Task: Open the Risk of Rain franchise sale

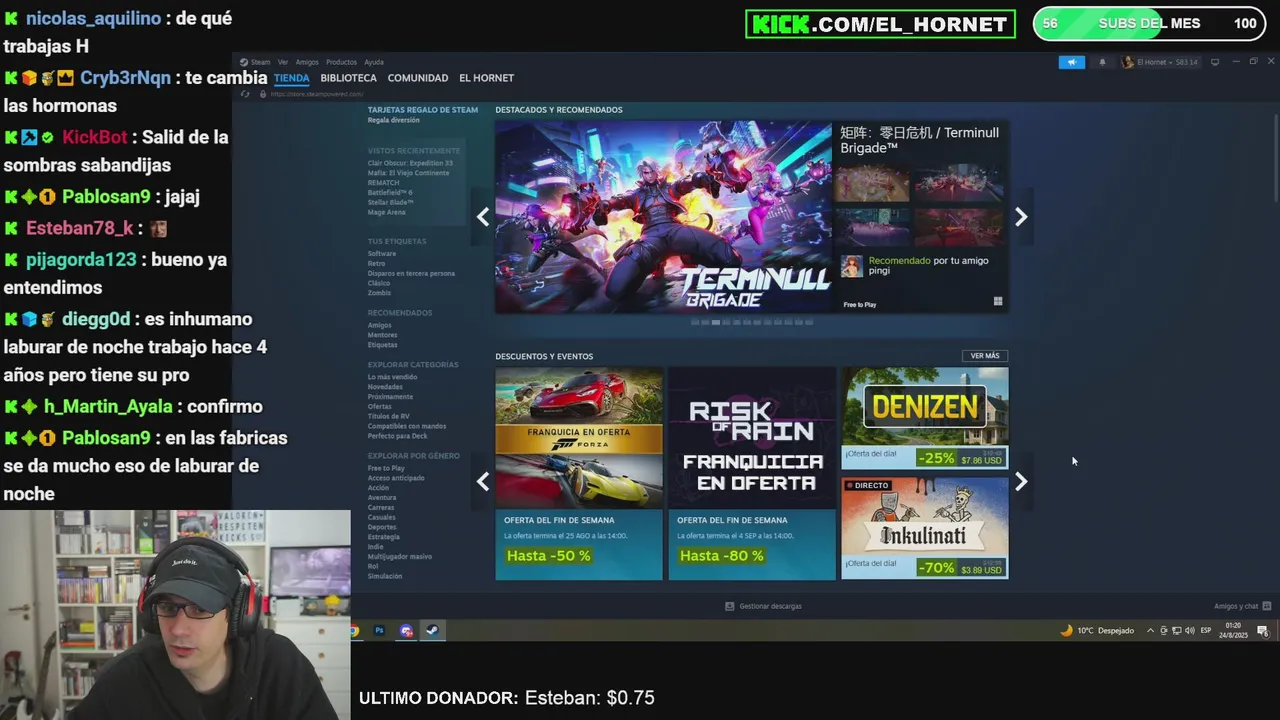Action: point(752,473)
